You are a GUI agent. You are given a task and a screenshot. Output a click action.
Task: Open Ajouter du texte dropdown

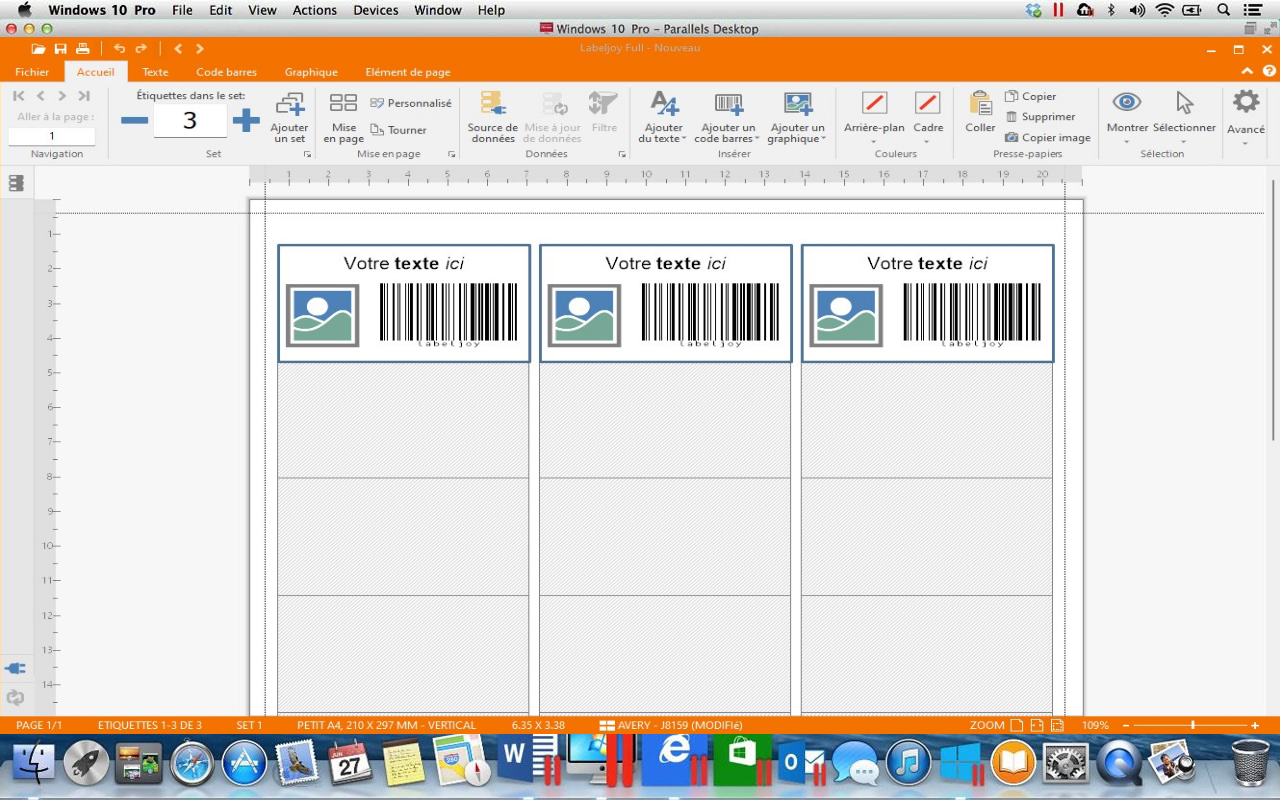click(663, 118)
